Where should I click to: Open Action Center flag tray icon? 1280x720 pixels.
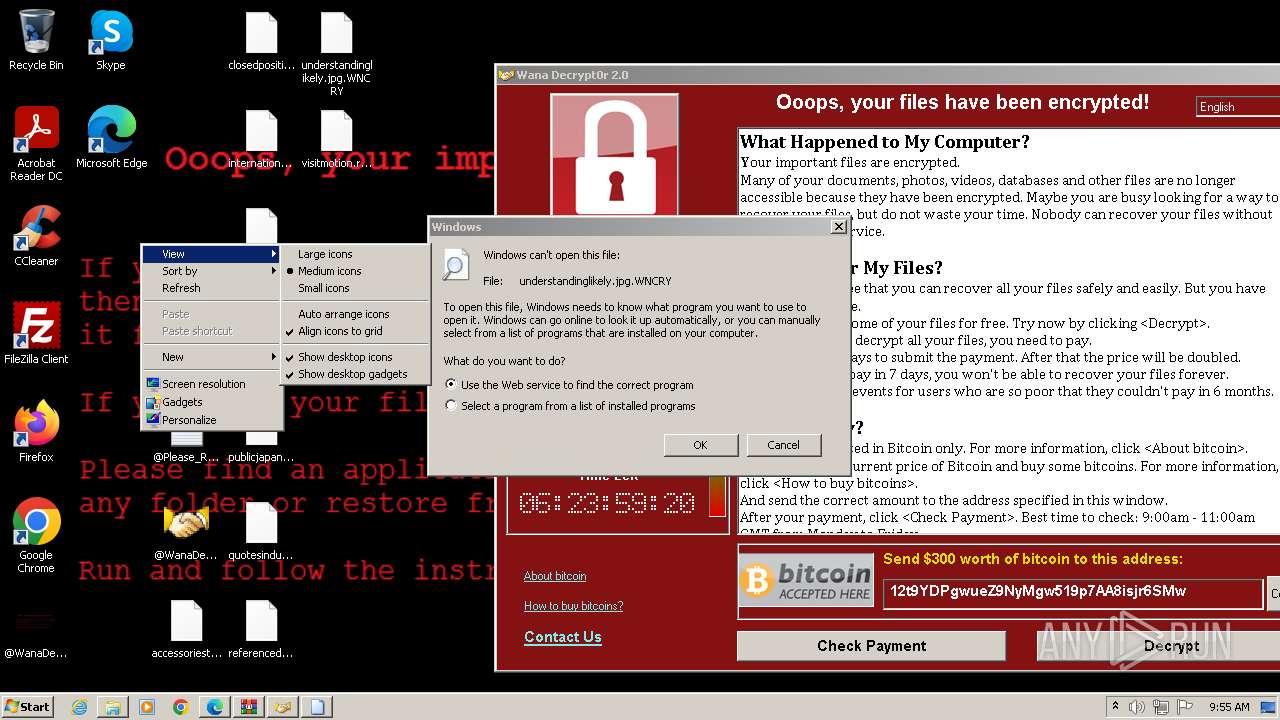tap(1184, 707)
